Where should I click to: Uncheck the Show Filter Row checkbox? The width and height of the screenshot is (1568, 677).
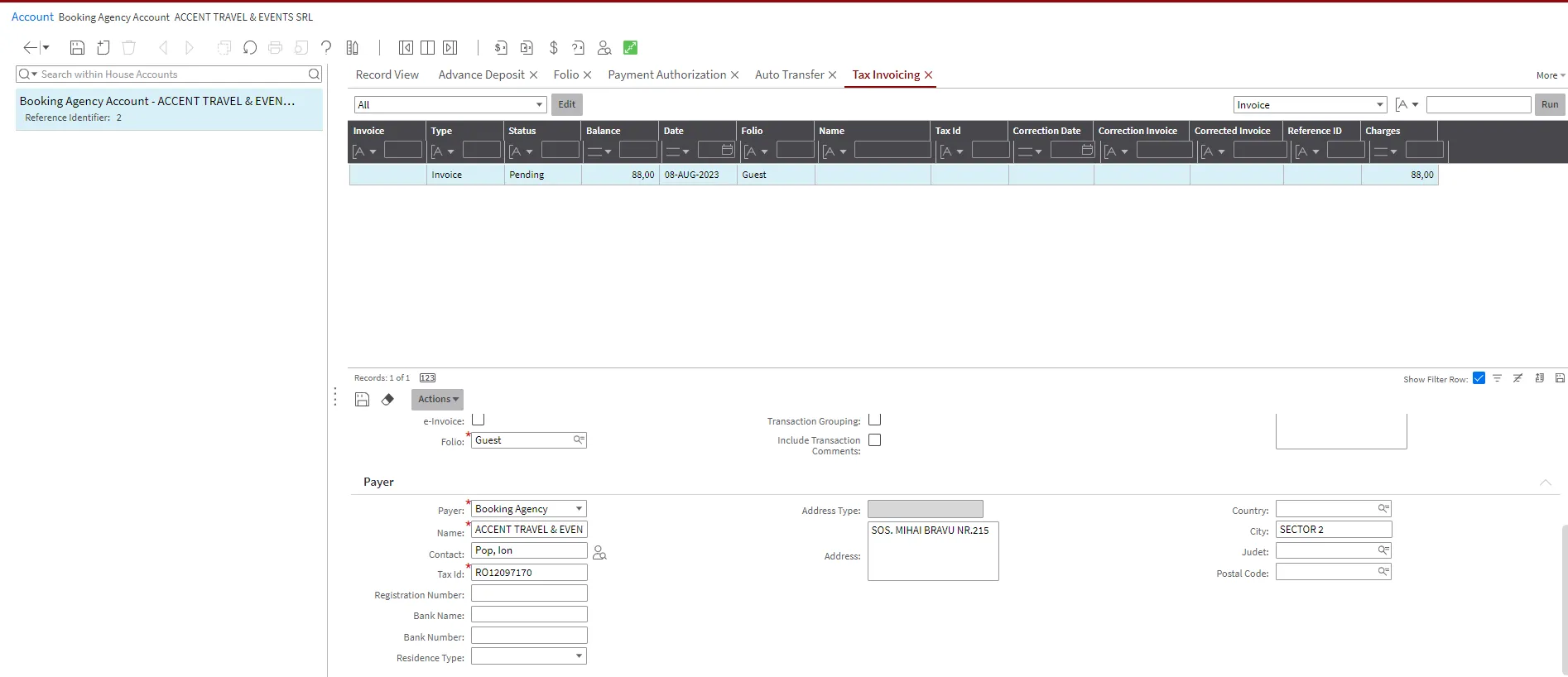[1479, 378]
